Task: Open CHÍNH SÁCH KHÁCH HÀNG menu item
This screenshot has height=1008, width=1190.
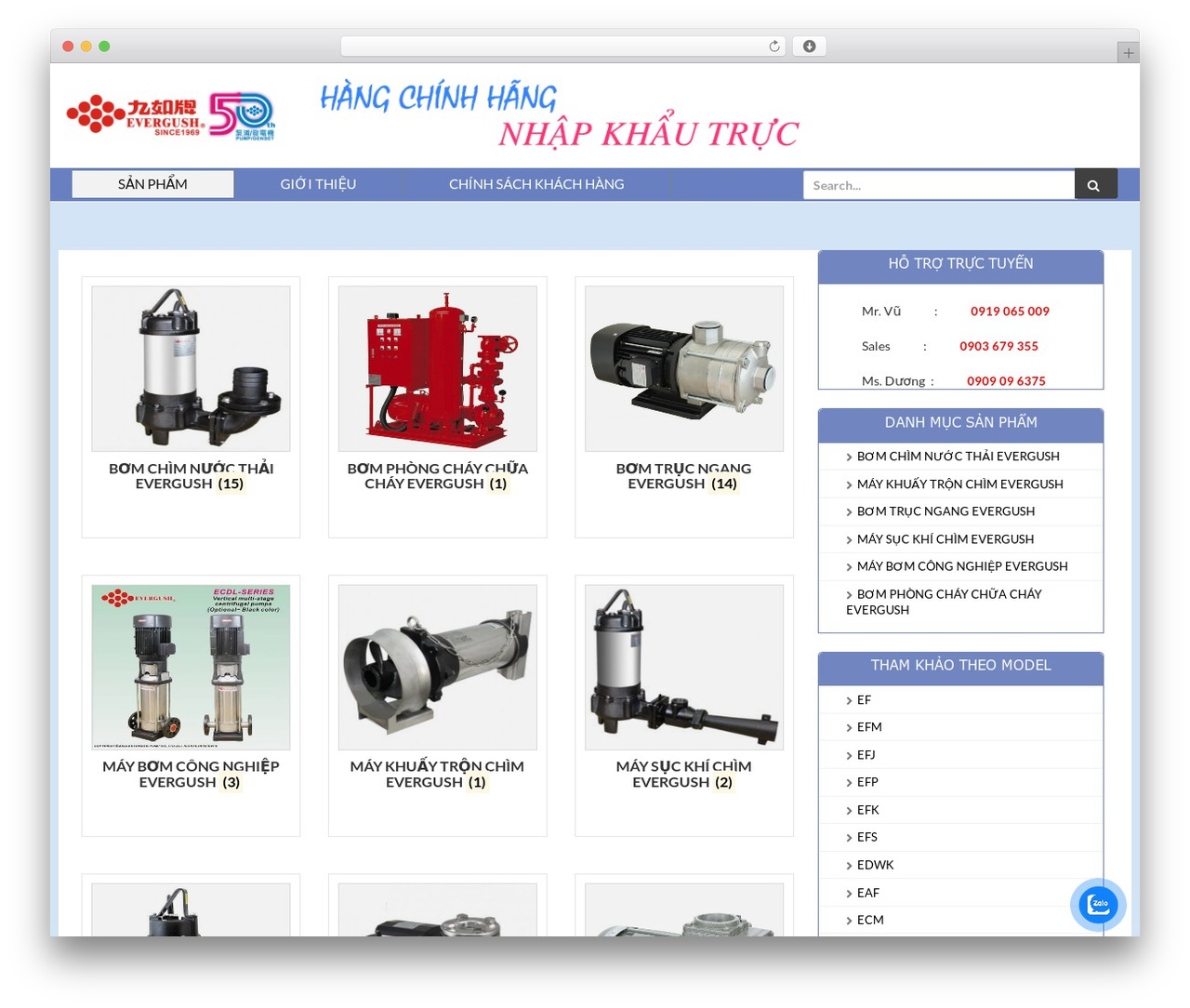Action: coord(536,184)
